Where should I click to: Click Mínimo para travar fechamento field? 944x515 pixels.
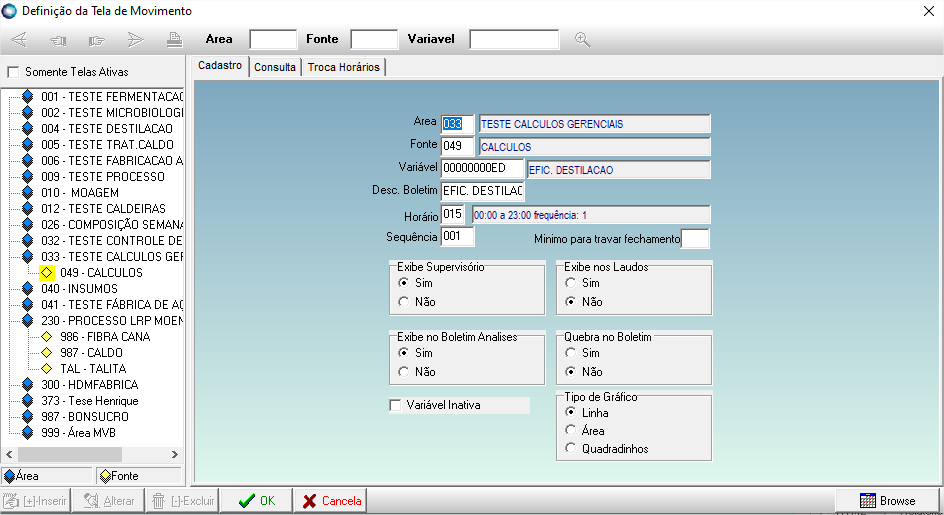(x=695, y=239)
